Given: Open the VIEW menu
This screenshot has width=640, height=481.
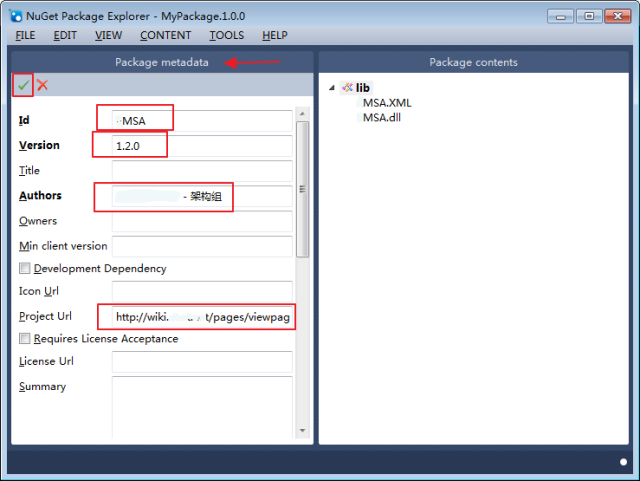Looking at the screenshot, I should point(109,36).
